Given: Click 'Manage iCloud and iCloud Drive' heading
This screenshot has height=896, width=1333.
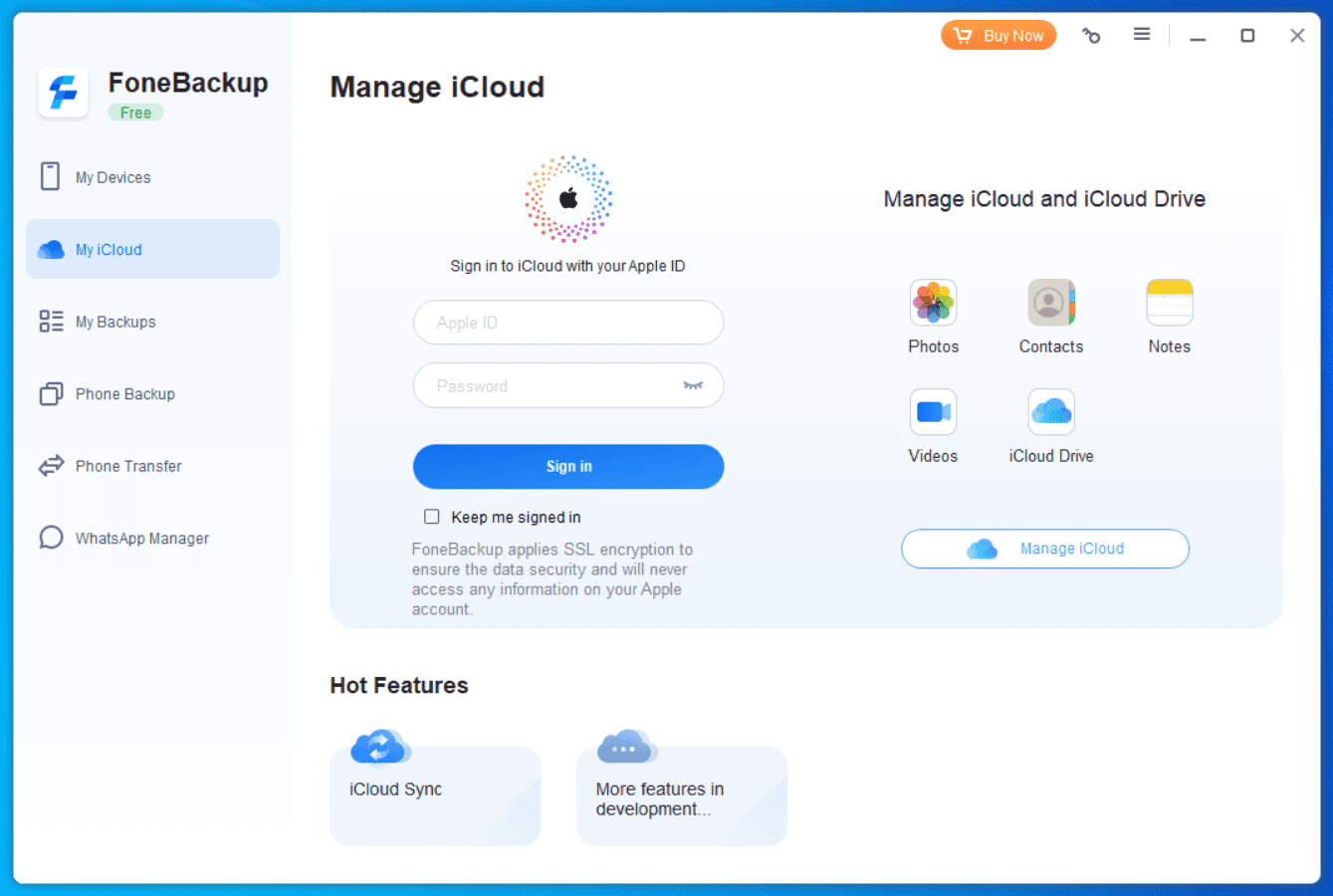Looking at the screenshot, I should [1044, 199].
